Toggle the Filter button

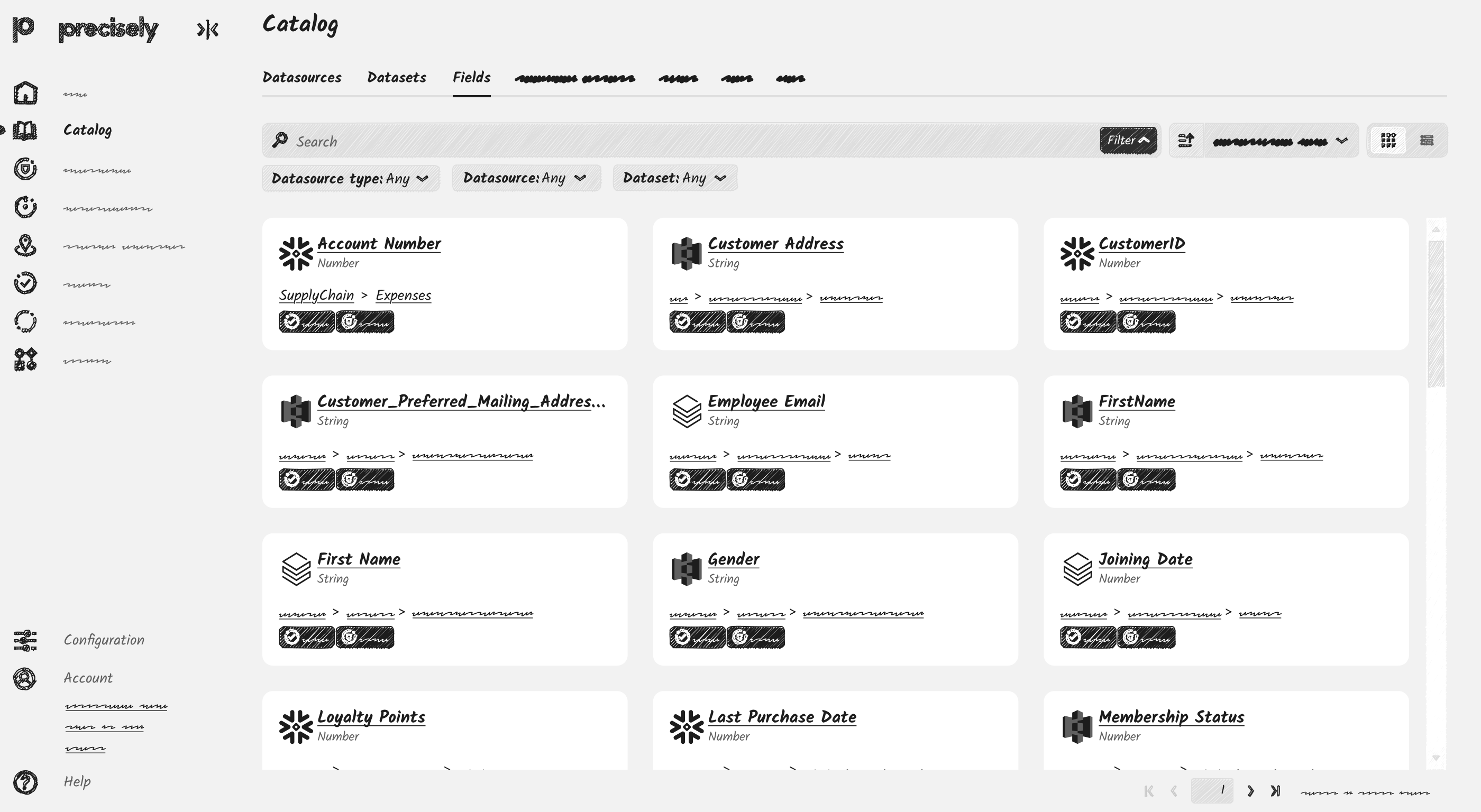click(x=1128, y=140)
